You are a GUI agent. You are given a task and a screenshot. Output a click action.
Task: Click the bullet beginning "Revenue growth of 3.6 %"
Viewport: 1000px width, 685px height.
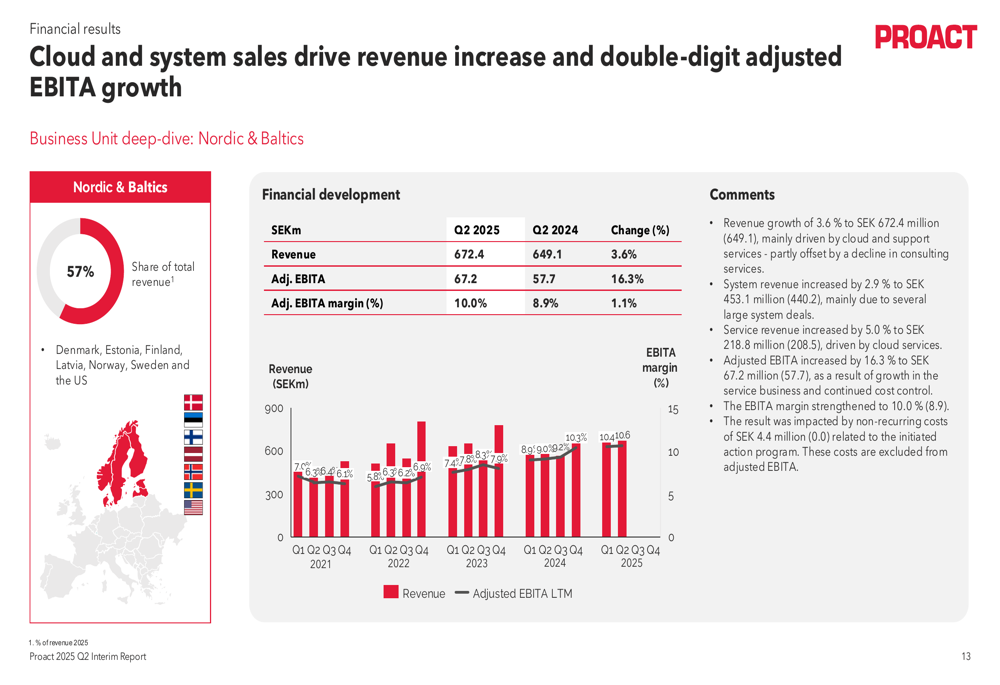[x=836, y=246]
